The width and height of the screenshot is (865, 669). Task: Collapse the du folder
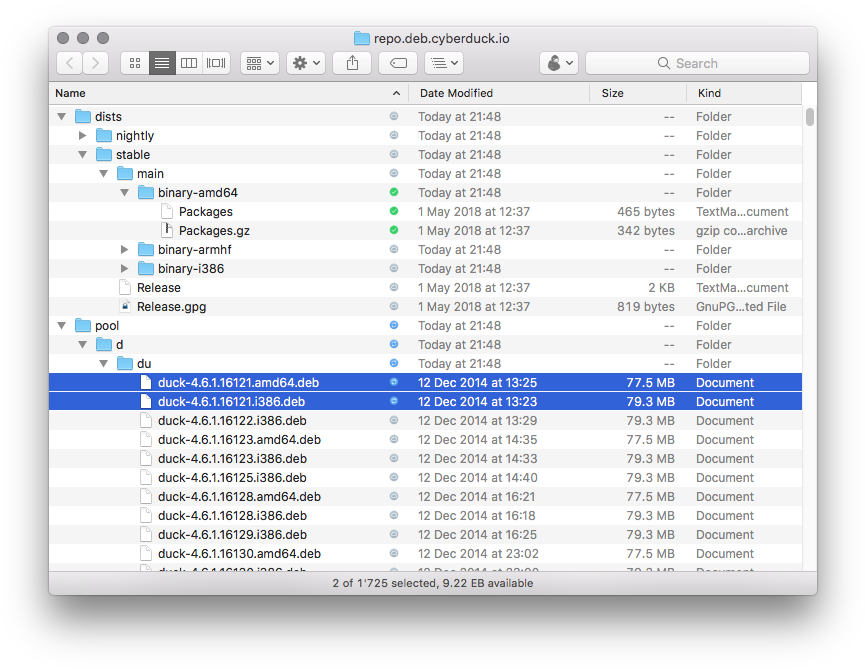click(x=104, y=363)
